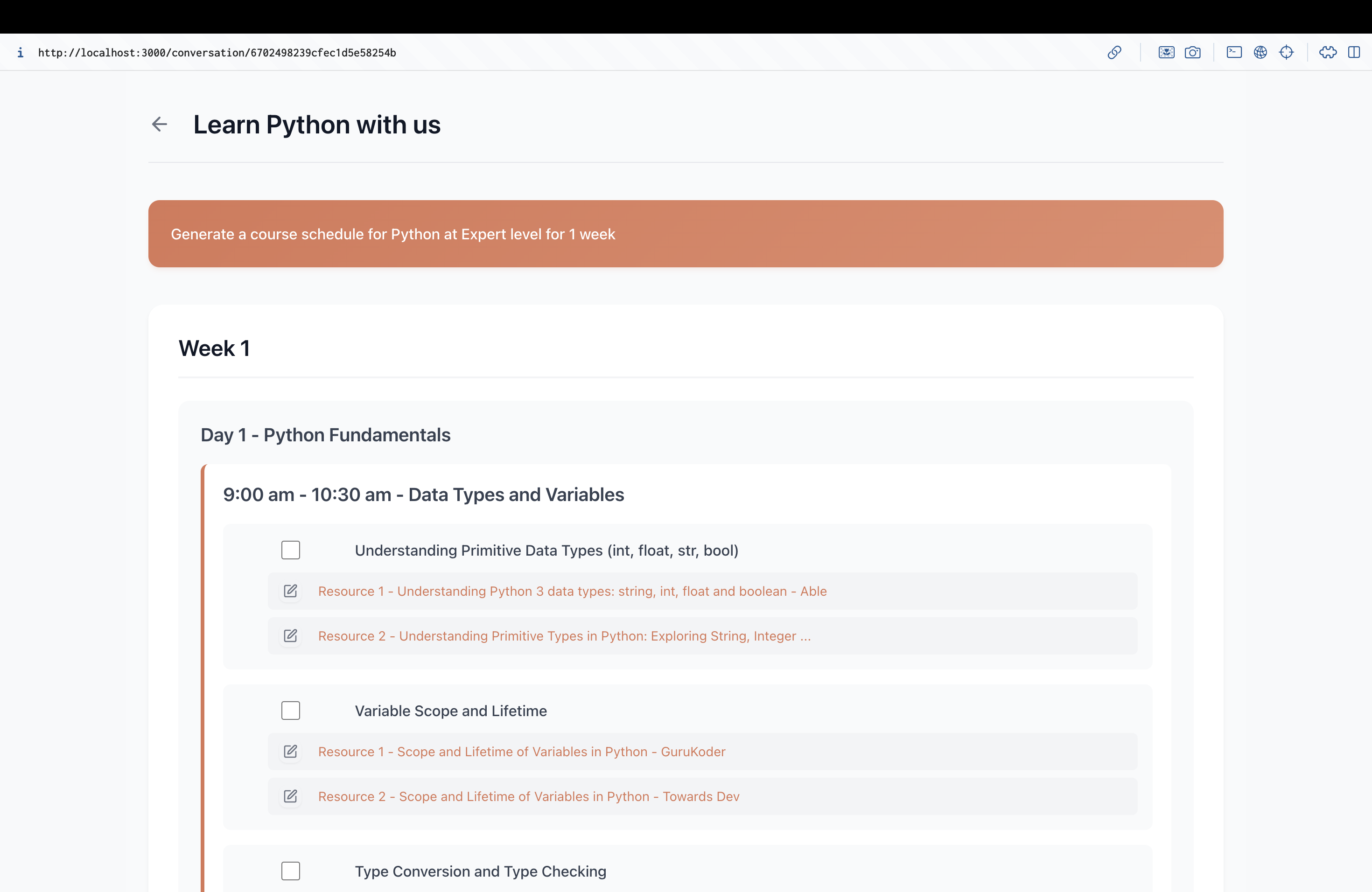Viewport: 1372px width, 892px height.
Task: Select the orange course schedule prompt banner
Action: pyautogui.click(x=686, y=233)
